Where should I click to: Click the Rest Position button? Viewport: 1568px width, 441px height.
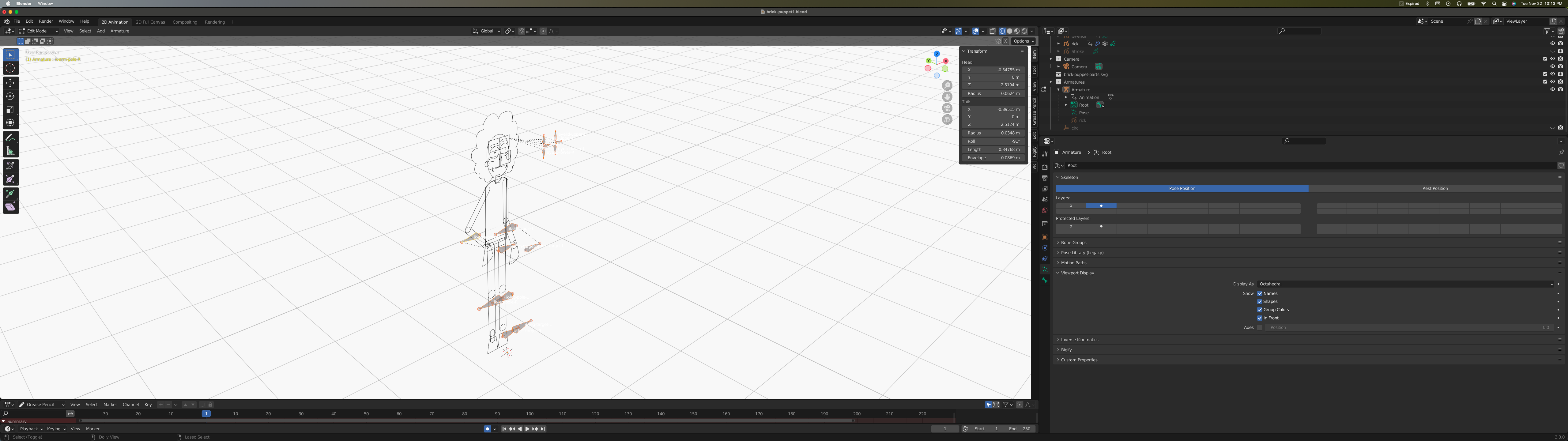[1435, 188]
